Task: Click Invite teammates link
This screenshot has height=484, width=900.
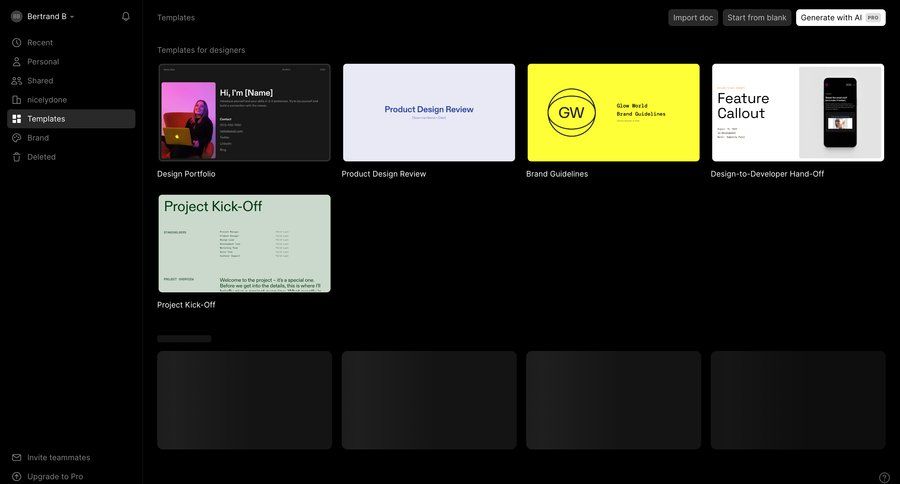Action: point(59,458)
